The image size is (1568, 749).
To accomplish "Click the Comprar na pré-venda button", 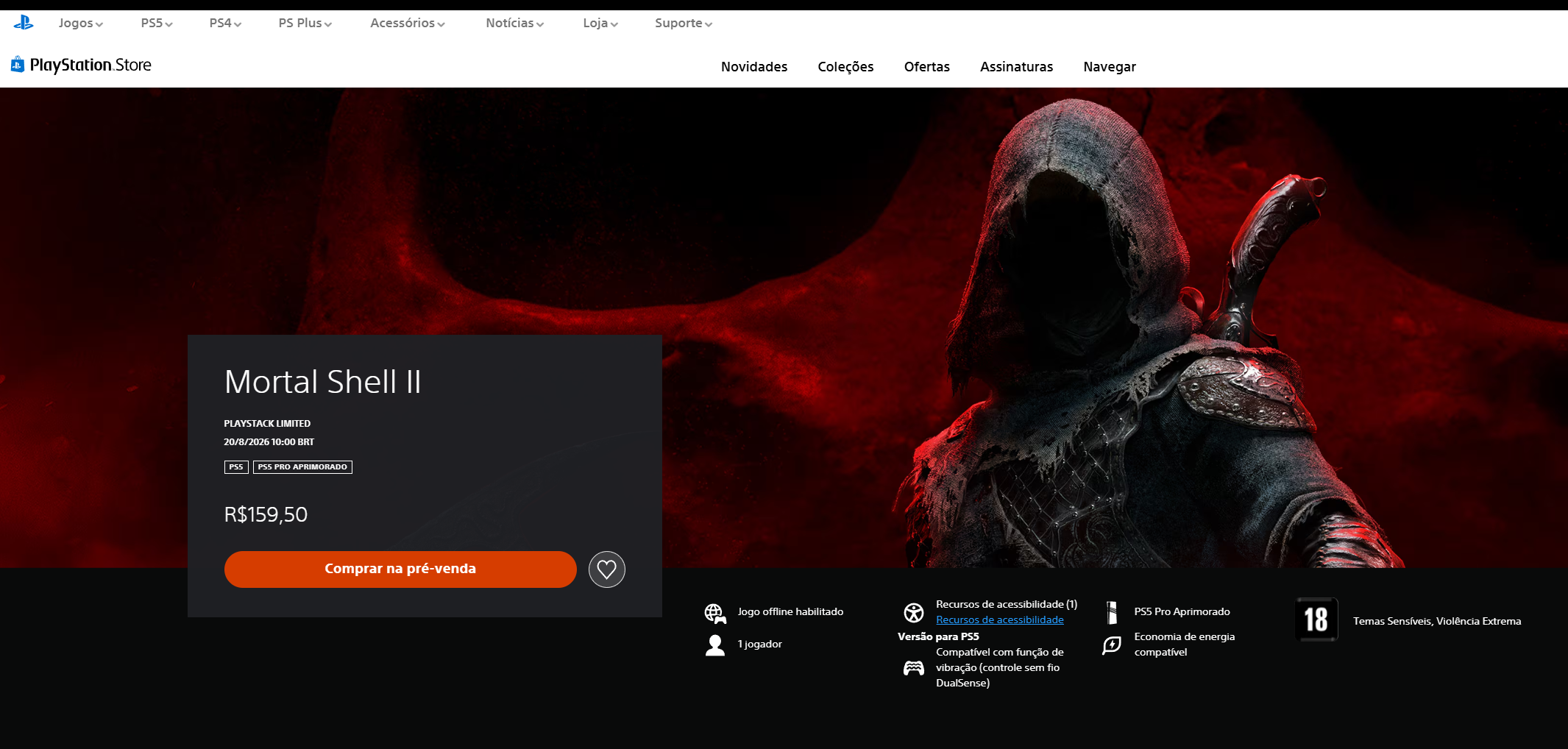I will [x=400, y=569].
